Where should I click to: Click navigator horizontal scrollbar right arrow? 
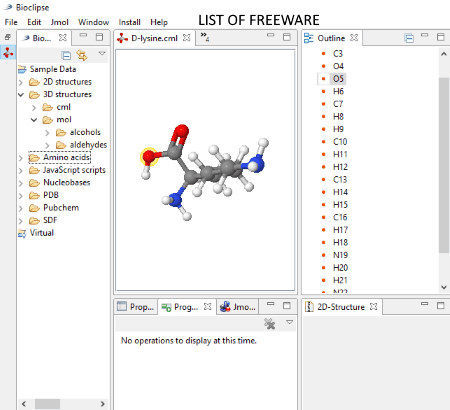102,404
